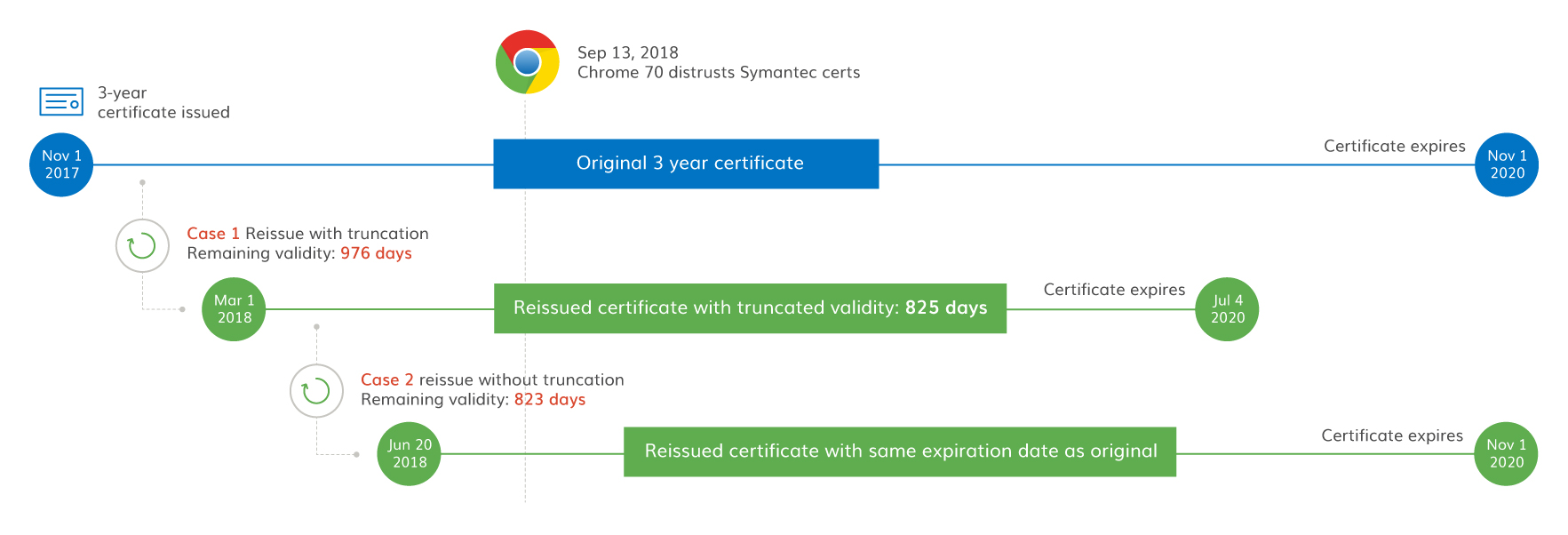Screen dimensions: 1568x535
Task: Click Chrome 70 distrusts Symantec certs text
Action: tap(719, 72)
